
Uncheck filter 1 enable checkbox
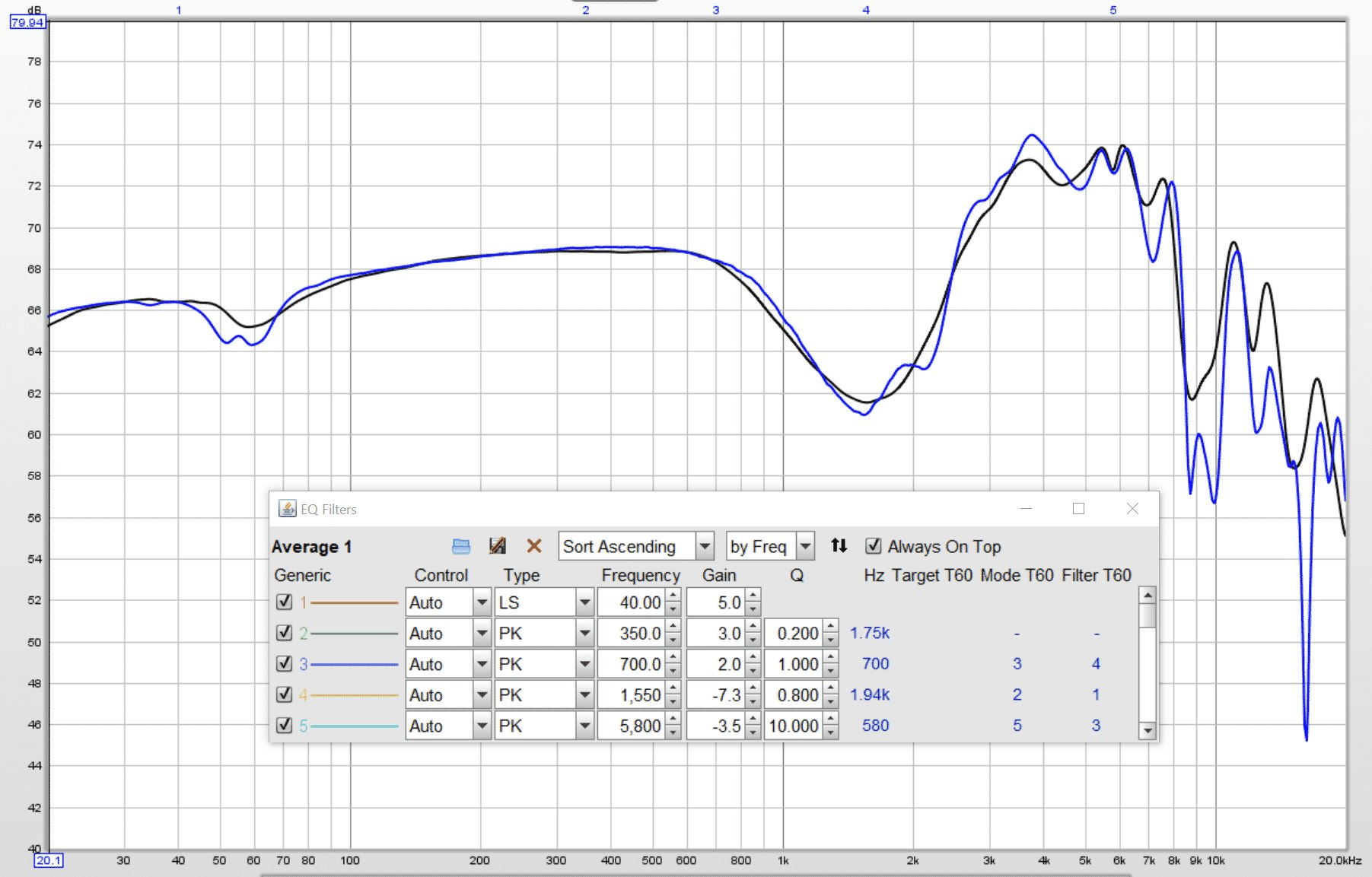[285, 602]
